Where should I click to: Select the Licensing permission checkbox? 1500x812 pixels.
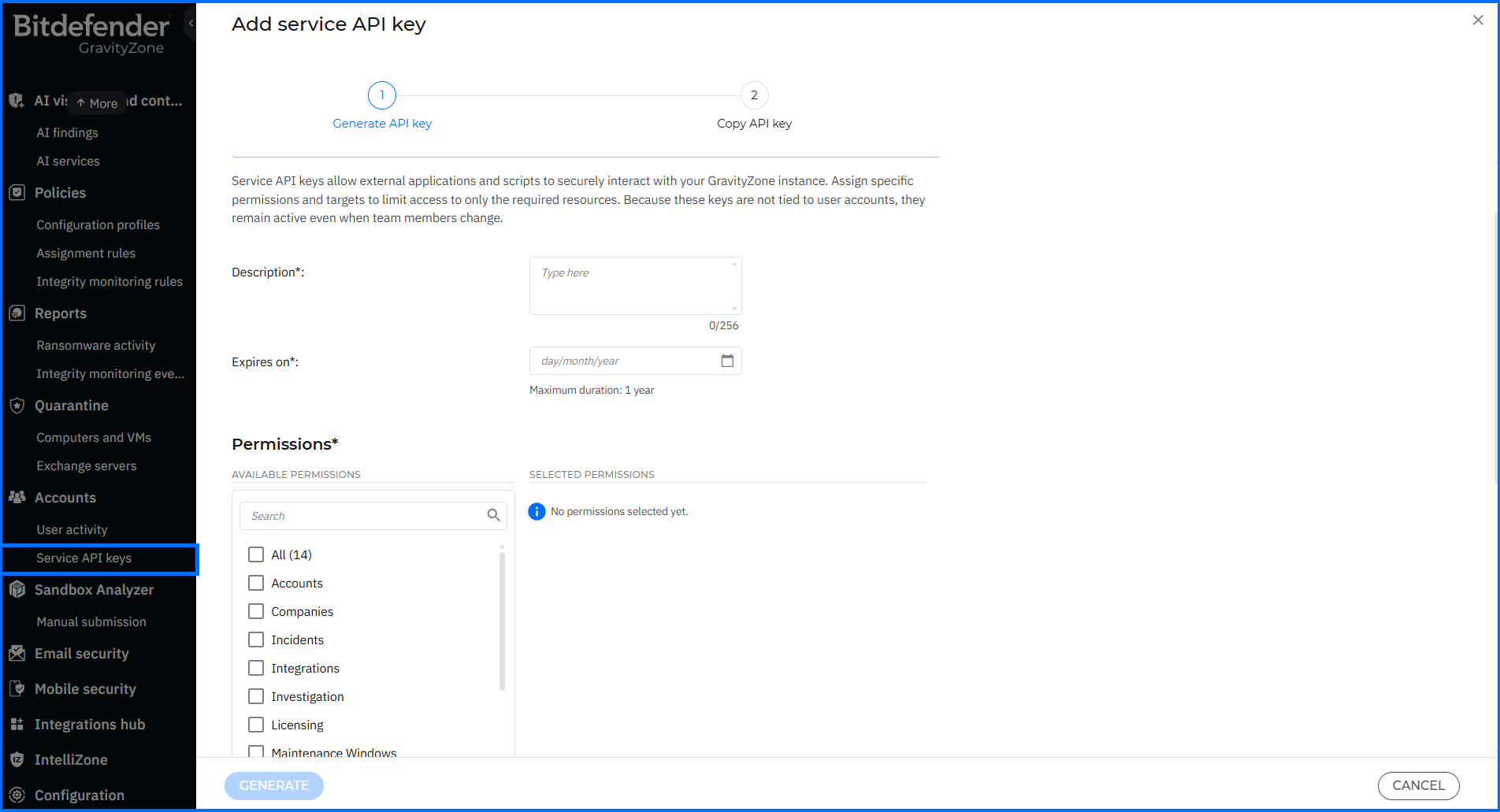[x=256, y=725]
